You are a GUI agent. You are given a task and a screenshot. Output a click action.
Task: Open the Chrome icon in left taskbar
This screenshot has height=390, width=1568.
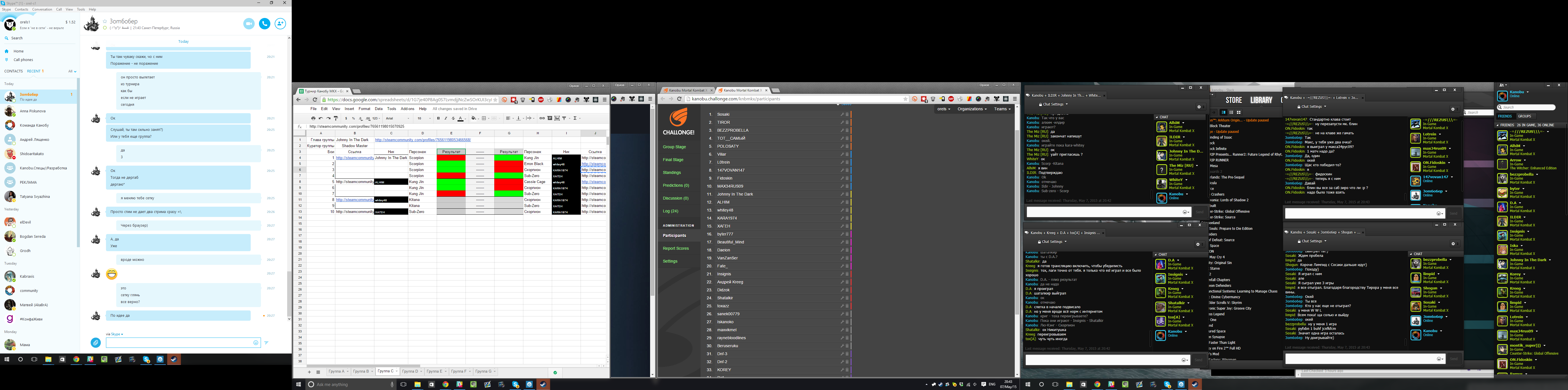[76, 359]
